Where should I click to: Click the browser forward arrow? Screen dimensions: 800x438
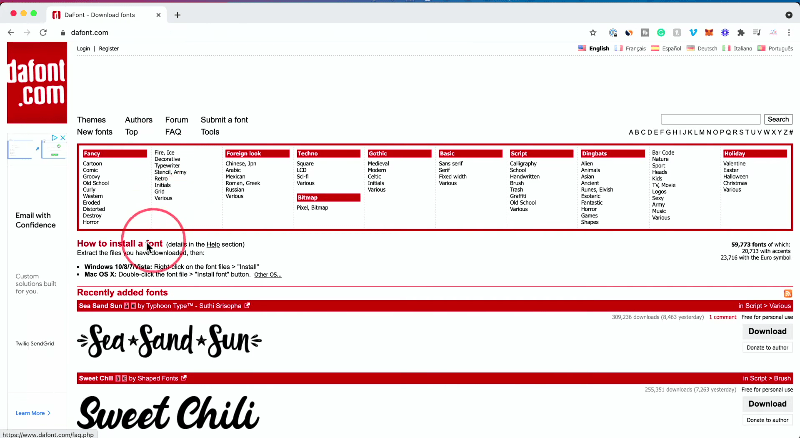[x=27, y=32]
